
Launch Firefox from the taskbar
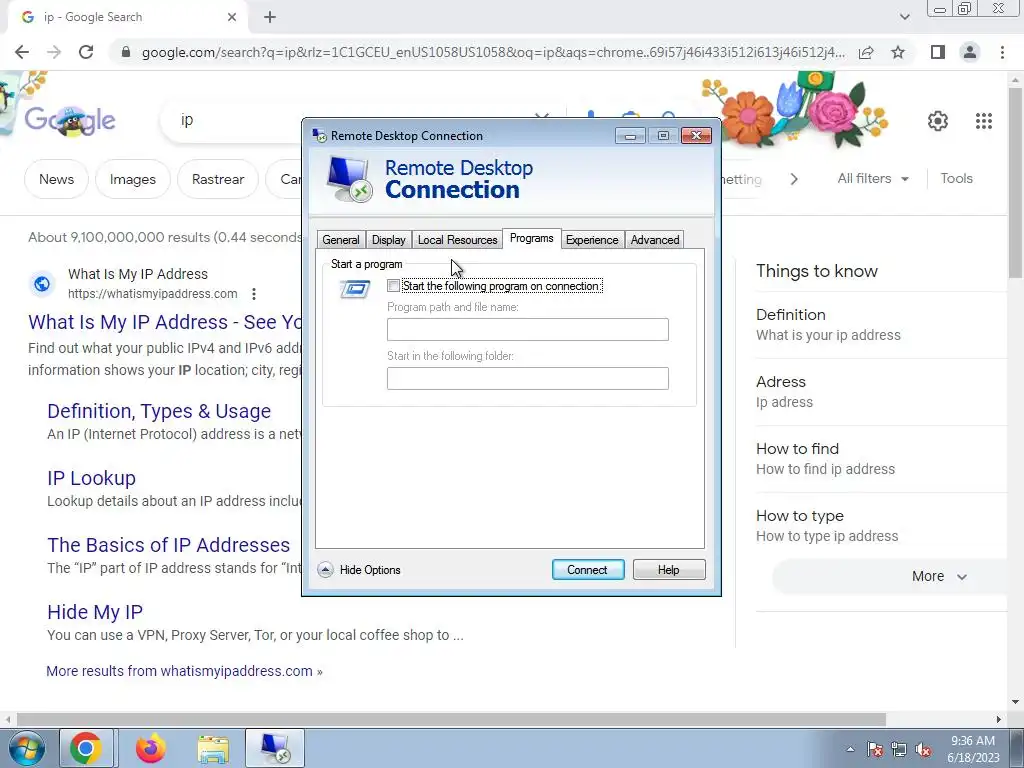(x=151, y=748)
